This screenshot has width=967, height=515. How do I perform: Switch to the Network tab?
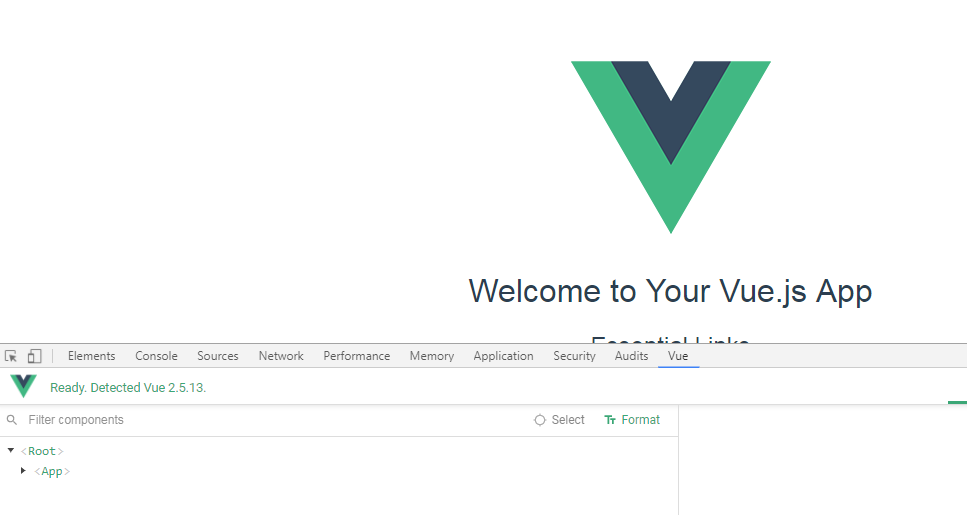point(281,356)
